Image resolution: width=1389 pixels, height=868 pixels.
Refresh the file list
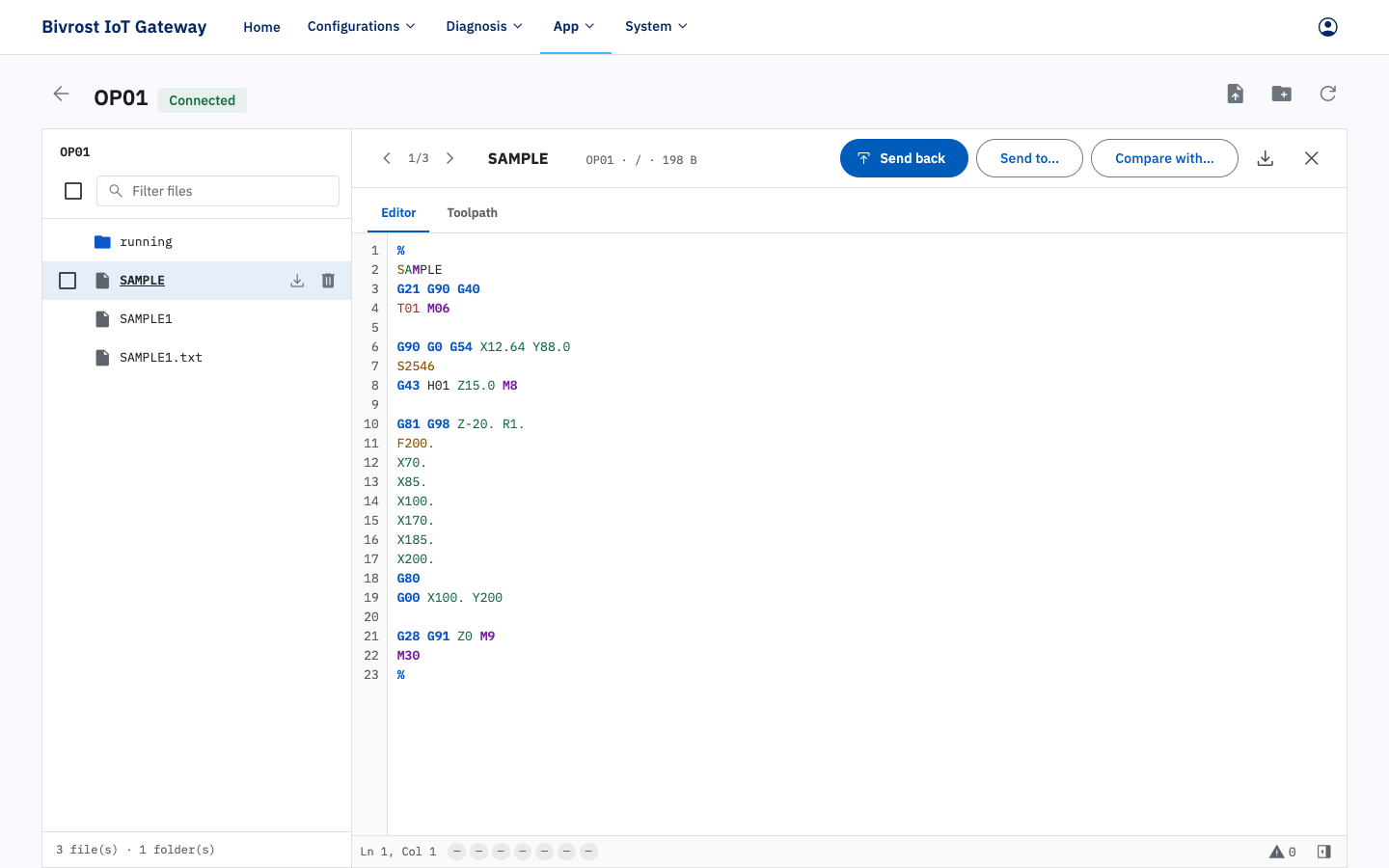coord(1327,94)
